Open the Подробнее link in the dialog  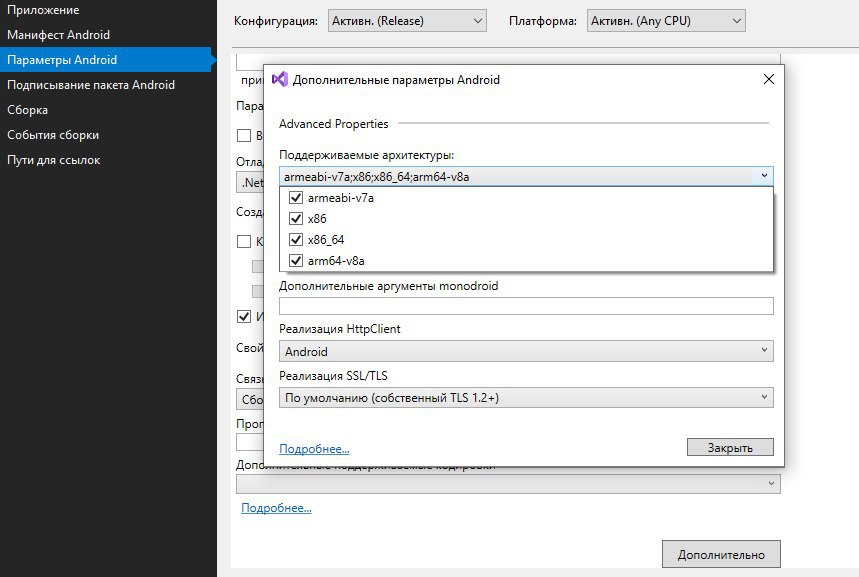click(x=314, y=449)
